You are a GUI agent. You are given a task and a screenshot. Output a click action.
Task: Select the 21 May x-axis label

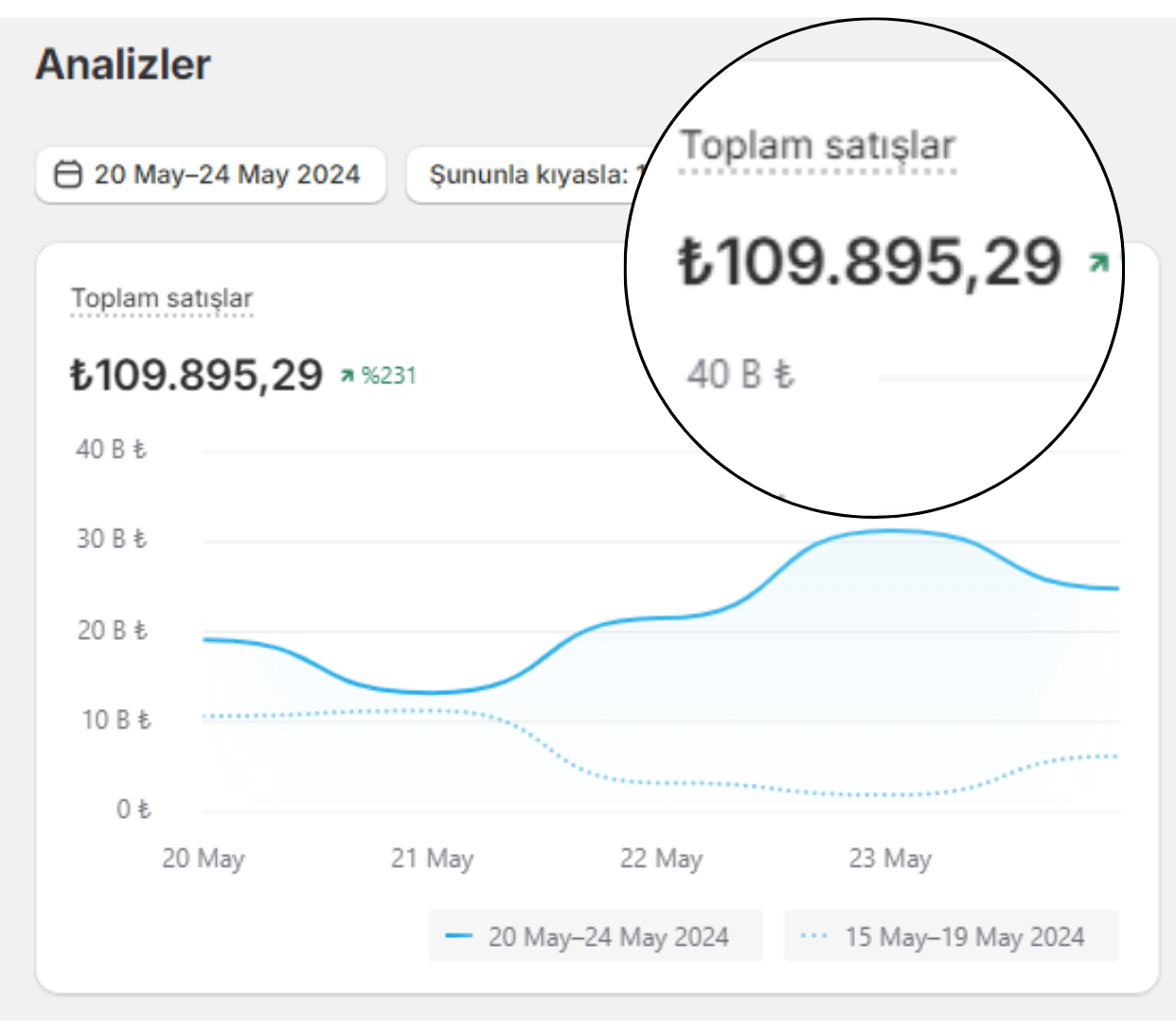(432, 859)
